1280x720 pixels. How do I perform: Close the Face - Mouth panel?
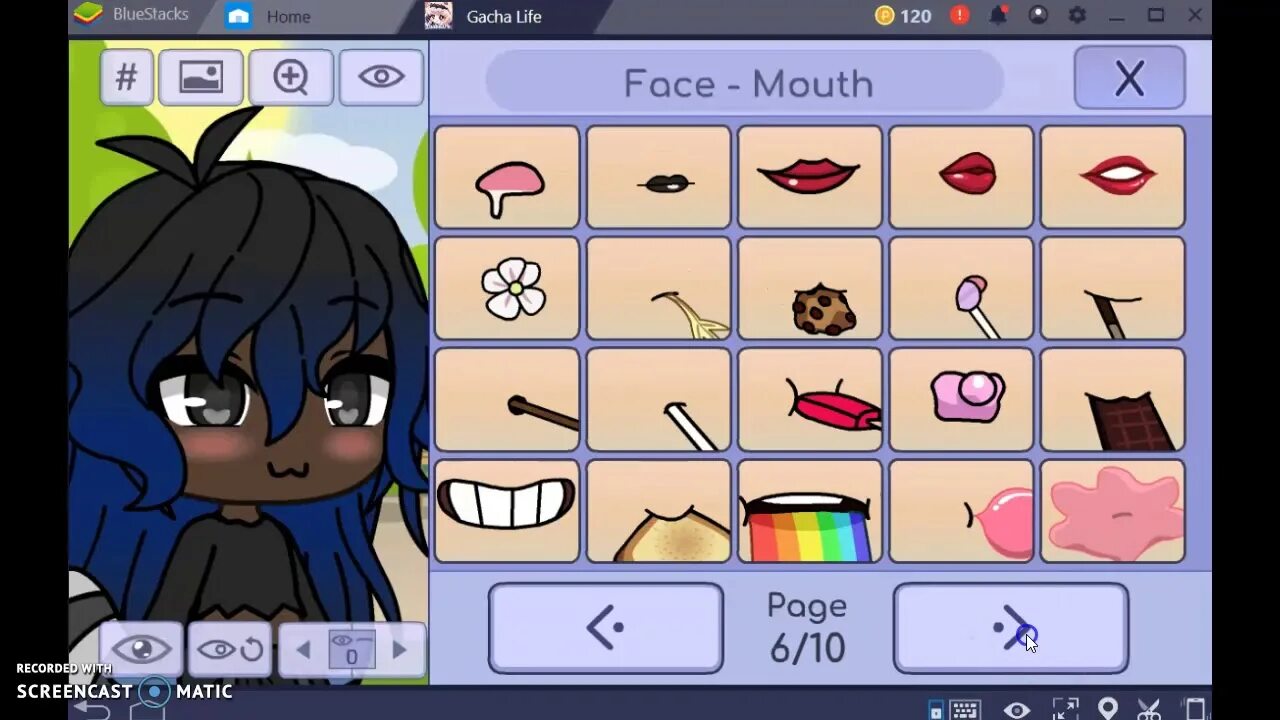click(x=1129, y=78)
